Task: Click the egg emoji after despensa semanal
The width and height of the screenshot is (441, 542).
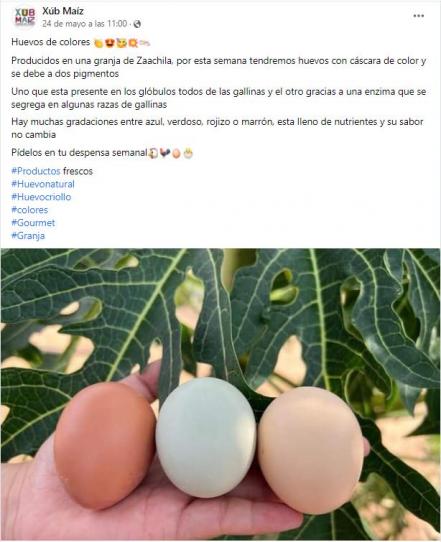Action: click(176, 153)
